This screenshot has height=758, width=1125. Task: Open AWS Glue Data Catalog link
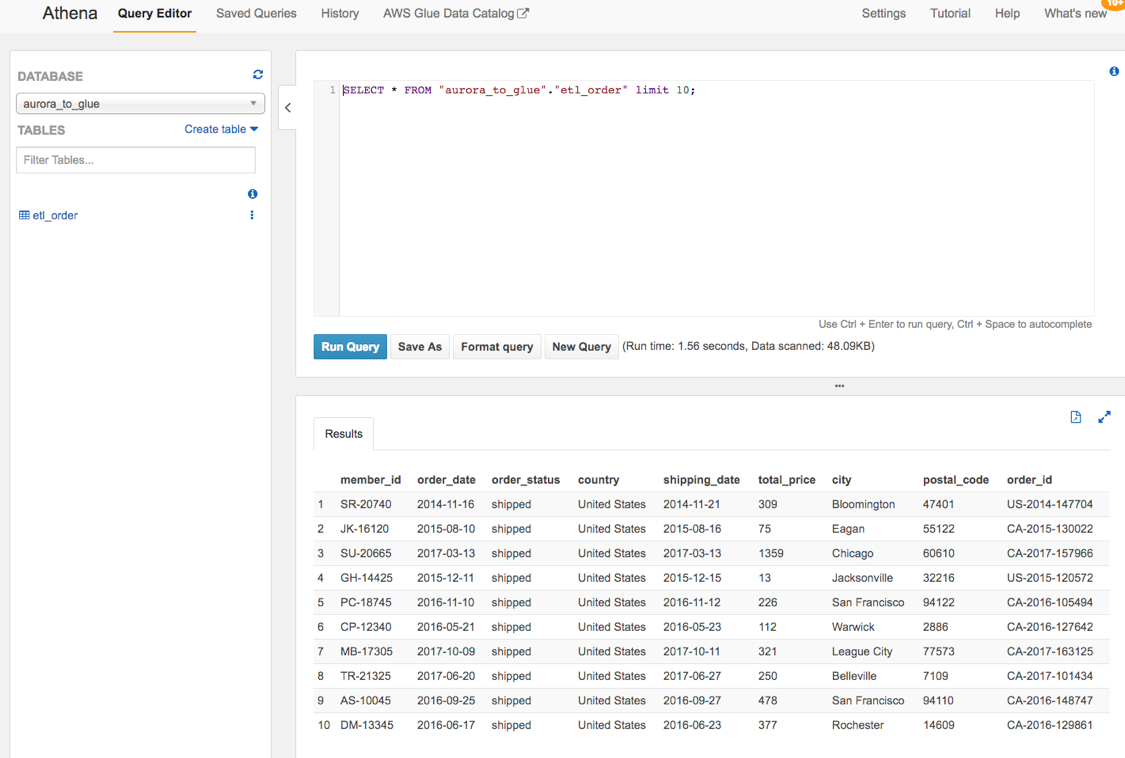tap(455, 14)
